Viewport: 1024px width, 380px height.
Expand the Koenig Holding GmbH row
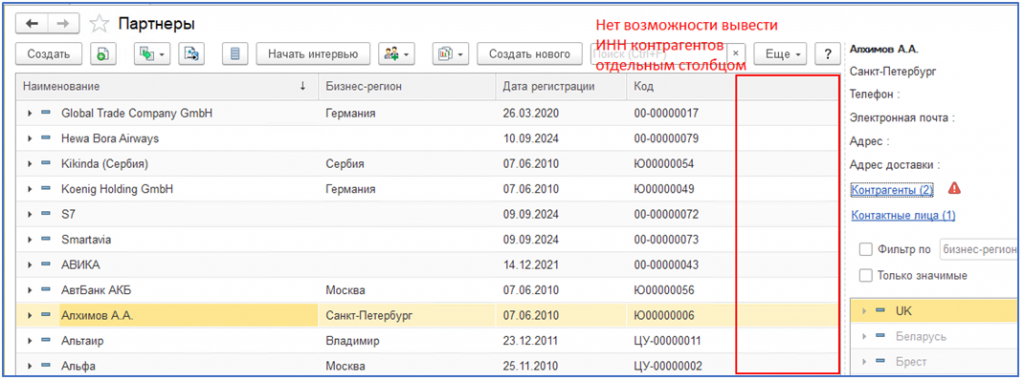point(29,189)
